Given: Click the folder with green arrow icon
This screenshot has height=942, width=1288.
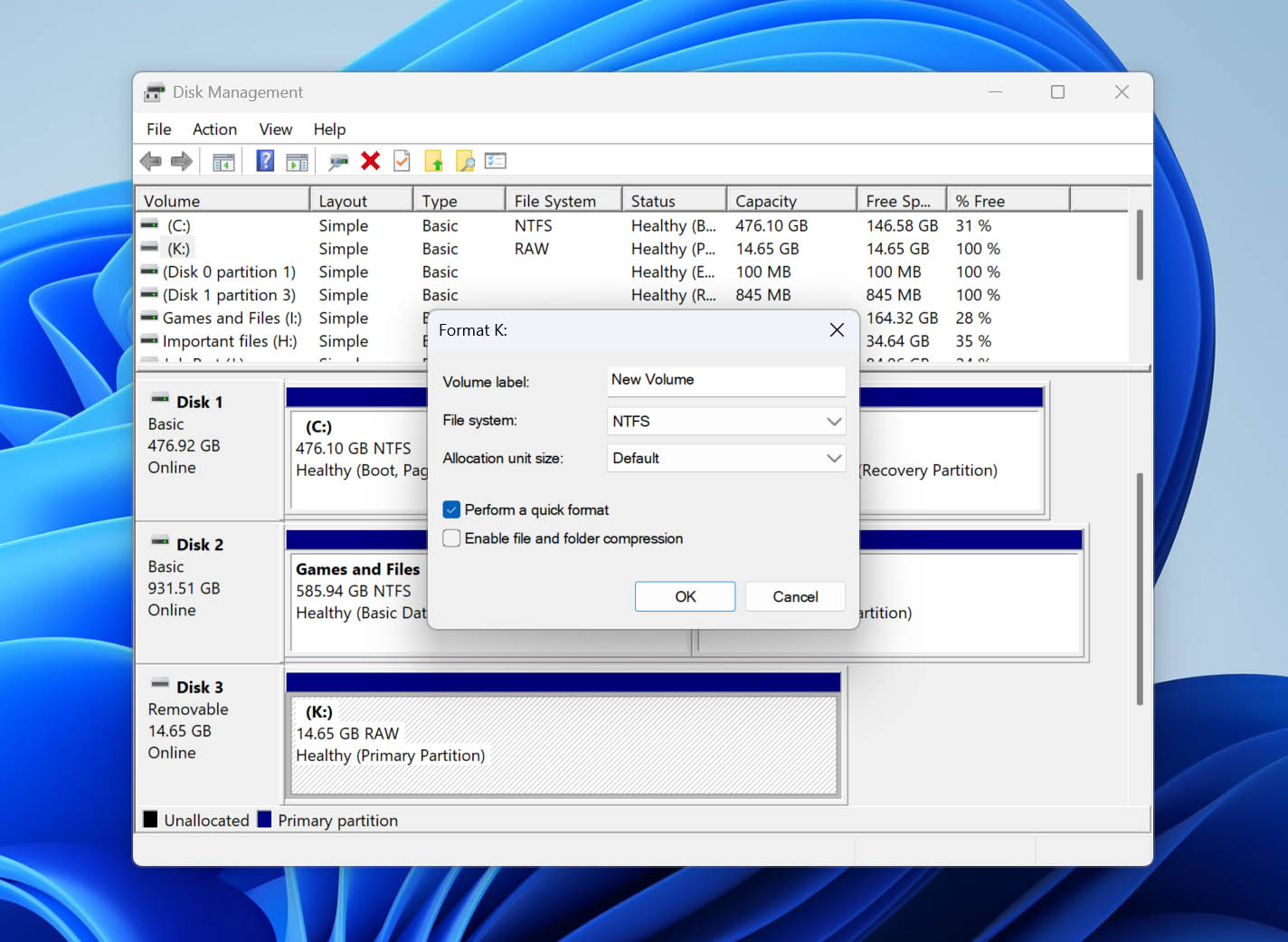Looking at the screenshot, I should (434, 162).
